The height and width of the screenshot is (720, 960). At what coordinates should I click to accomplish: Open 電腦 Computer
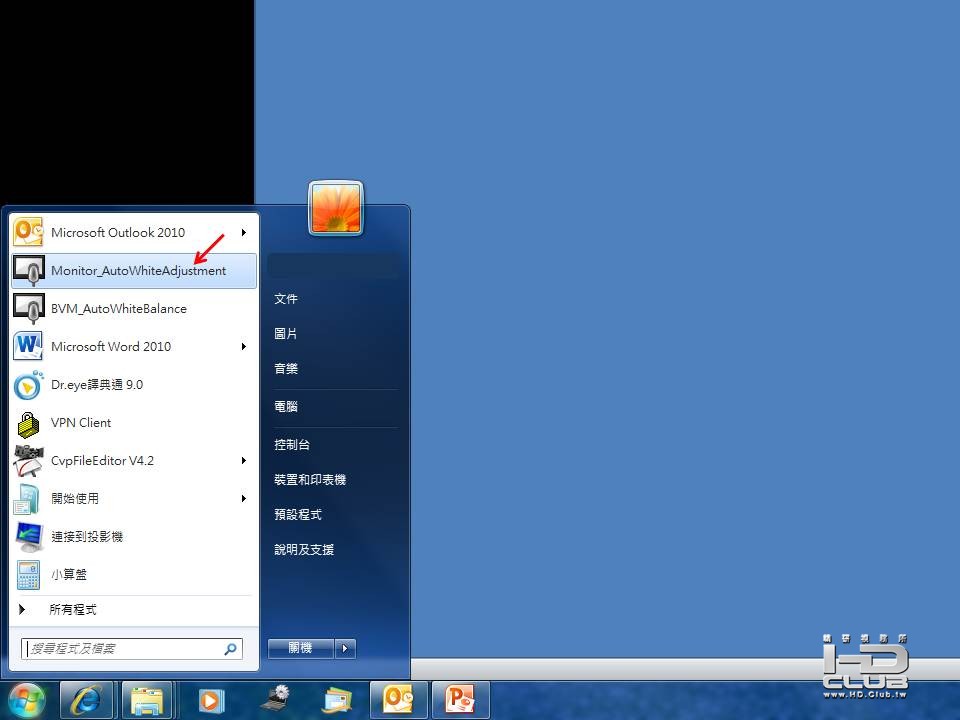pos(286,407)
